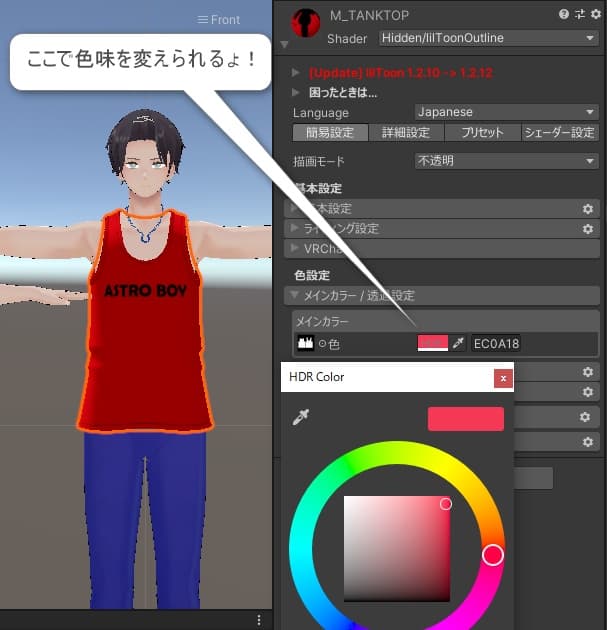Expand the [Update] lilToon notice

coord(296,72)
